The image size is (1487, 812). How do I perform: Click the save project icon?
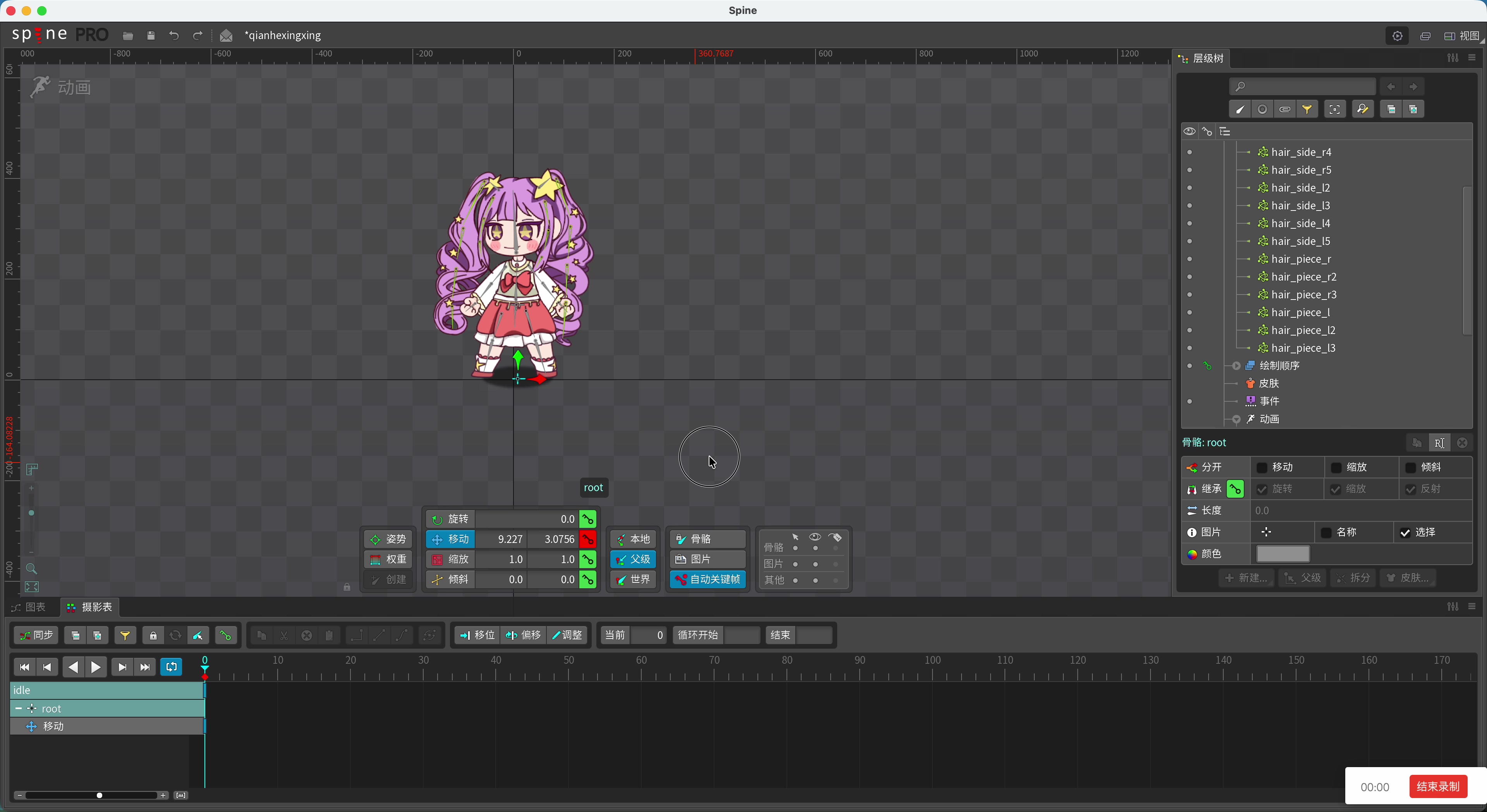tap(151, 36)
